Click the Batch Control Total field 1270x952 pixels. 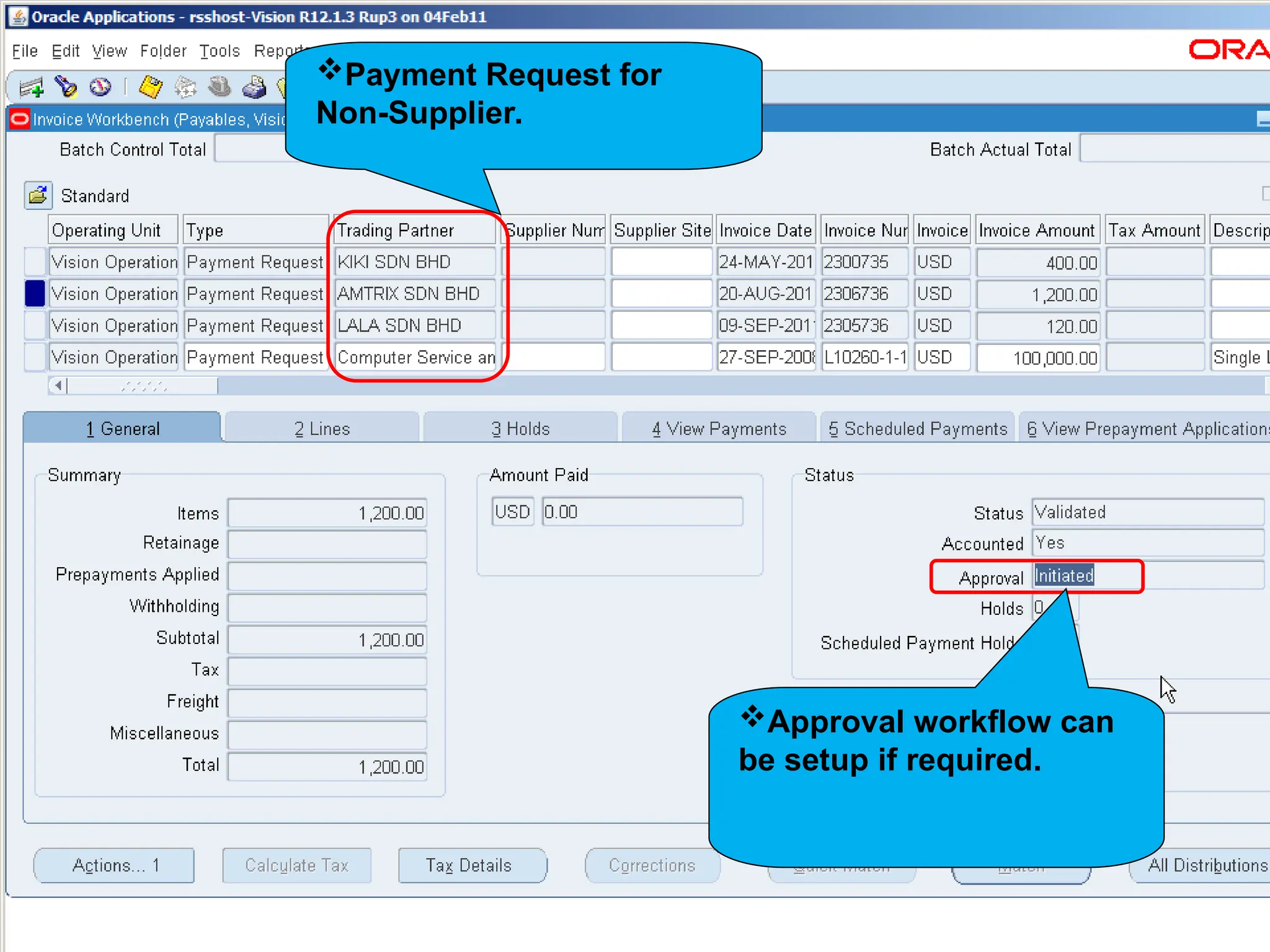[251, 149]
